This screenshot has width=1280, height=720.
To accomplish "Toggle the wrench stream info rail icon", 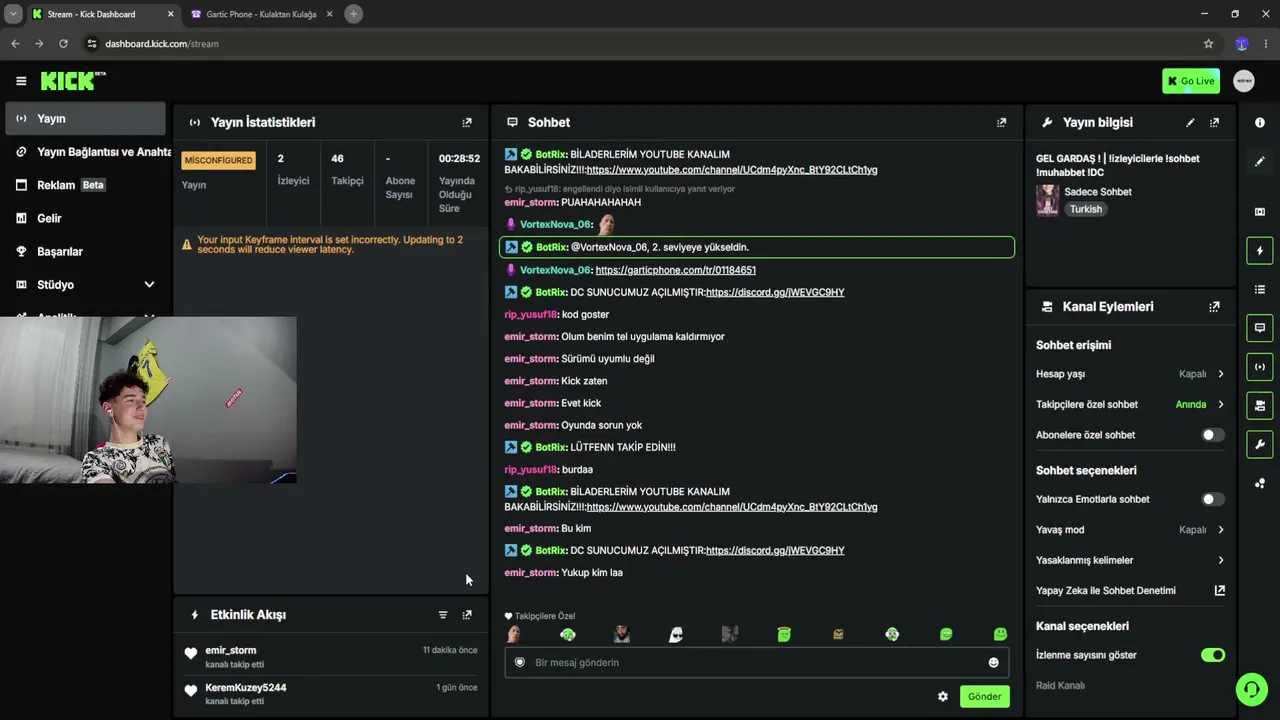I will click(1260, 444).
